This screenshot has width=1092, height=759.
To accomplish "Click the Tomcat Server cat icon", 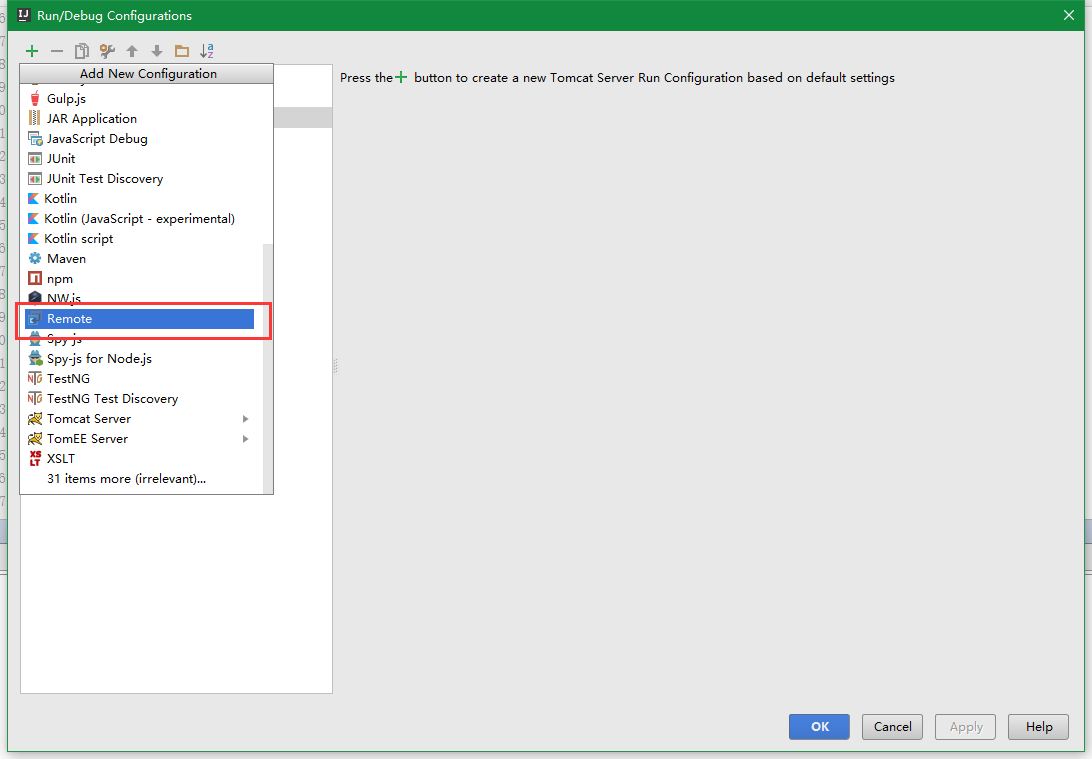I will 35,418.
